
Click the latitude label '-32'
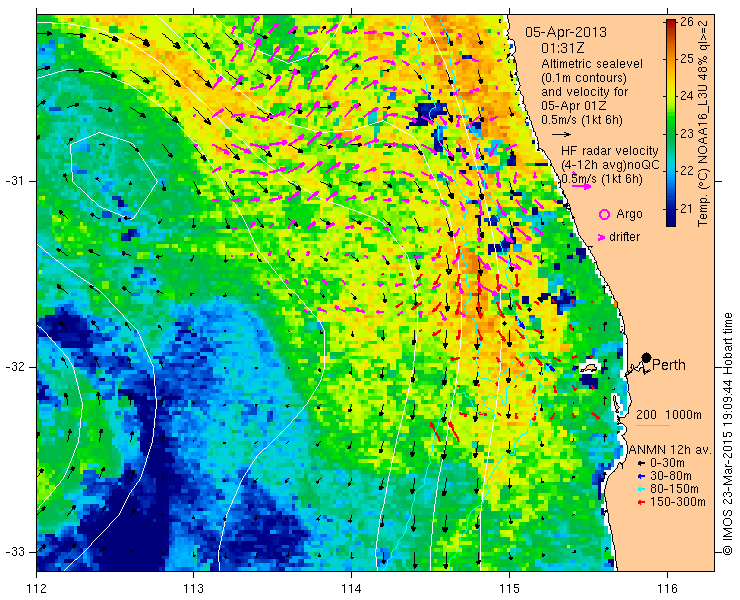pyautogui.click(x=13, y=367)
